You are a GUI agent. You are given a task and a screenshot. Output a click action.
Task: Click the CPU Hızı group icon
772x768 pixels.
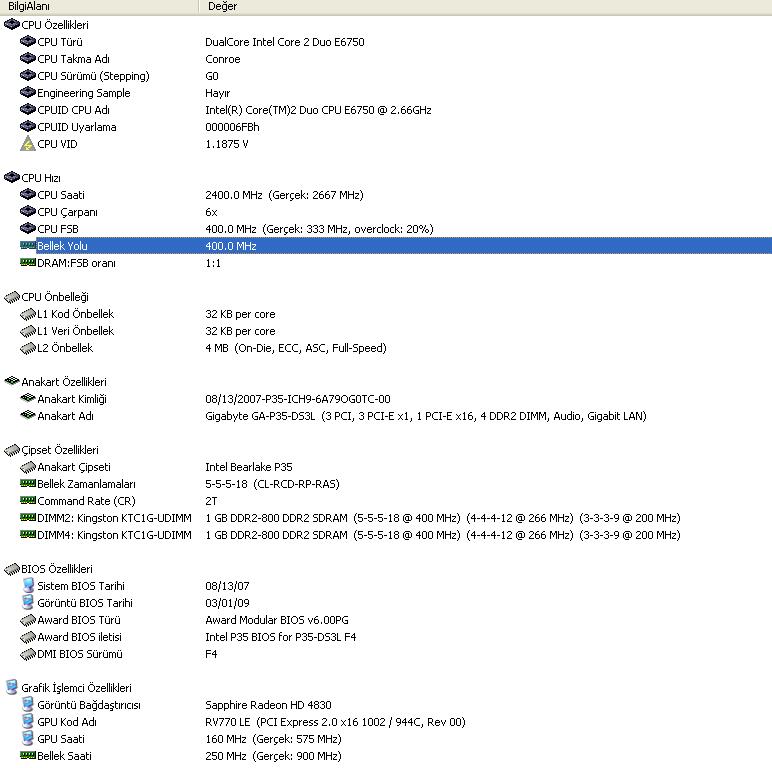pos(11,177)
